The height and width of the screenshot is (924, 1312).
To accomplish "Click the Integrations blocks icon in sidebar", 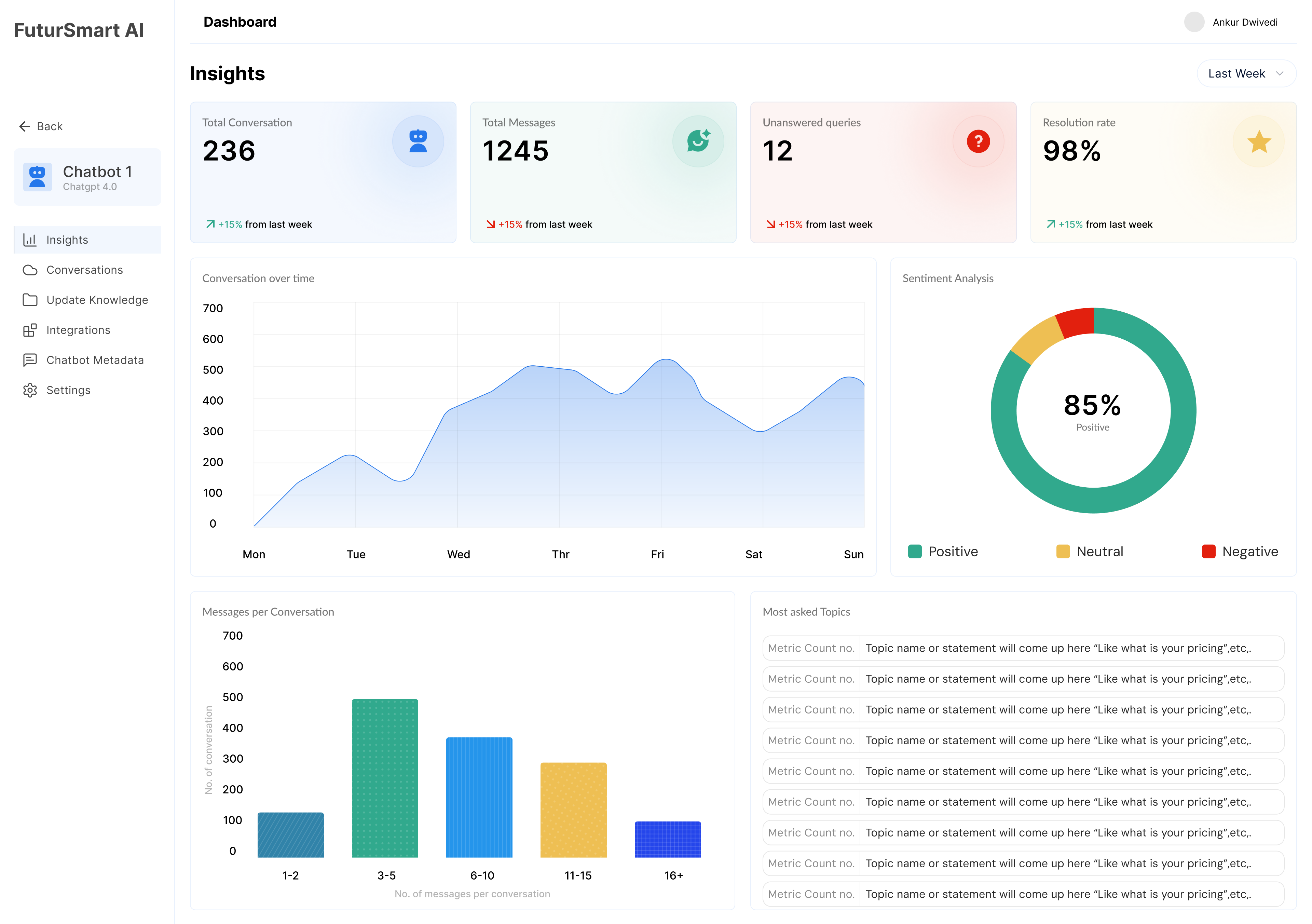I will 30,330.
